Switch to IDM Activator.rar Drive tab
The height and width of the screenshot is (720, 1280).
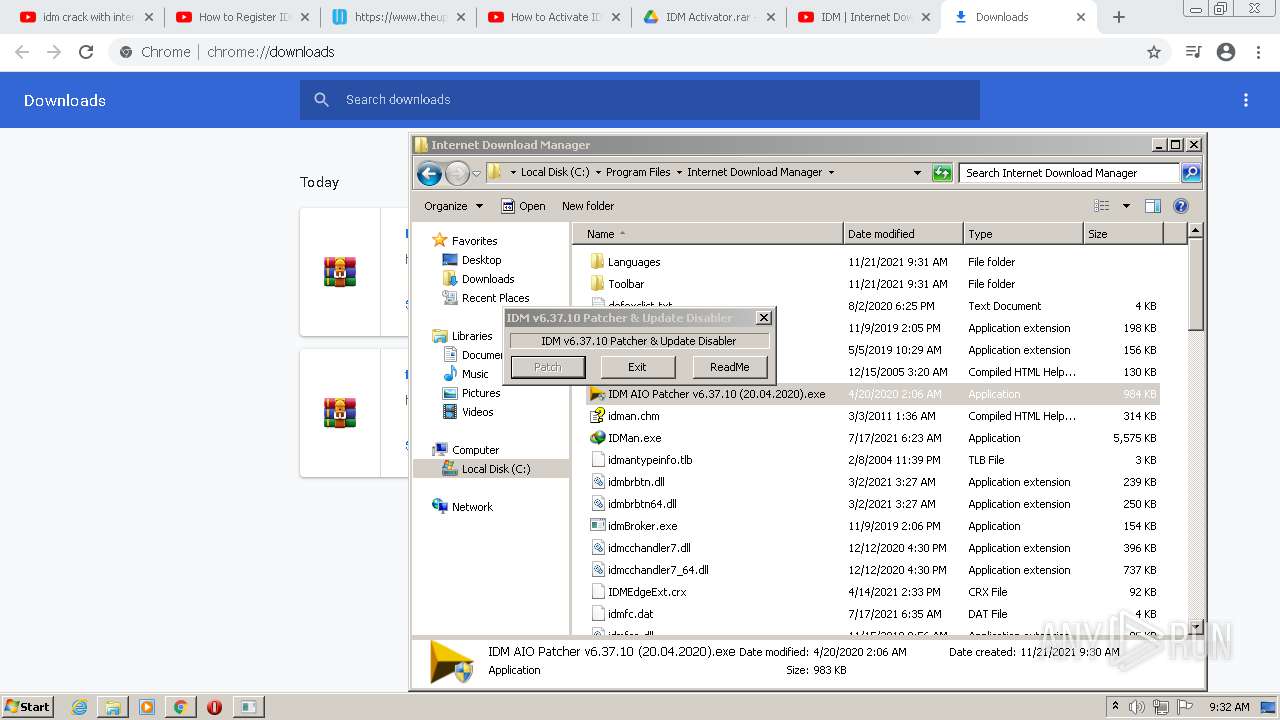point(712,17)
